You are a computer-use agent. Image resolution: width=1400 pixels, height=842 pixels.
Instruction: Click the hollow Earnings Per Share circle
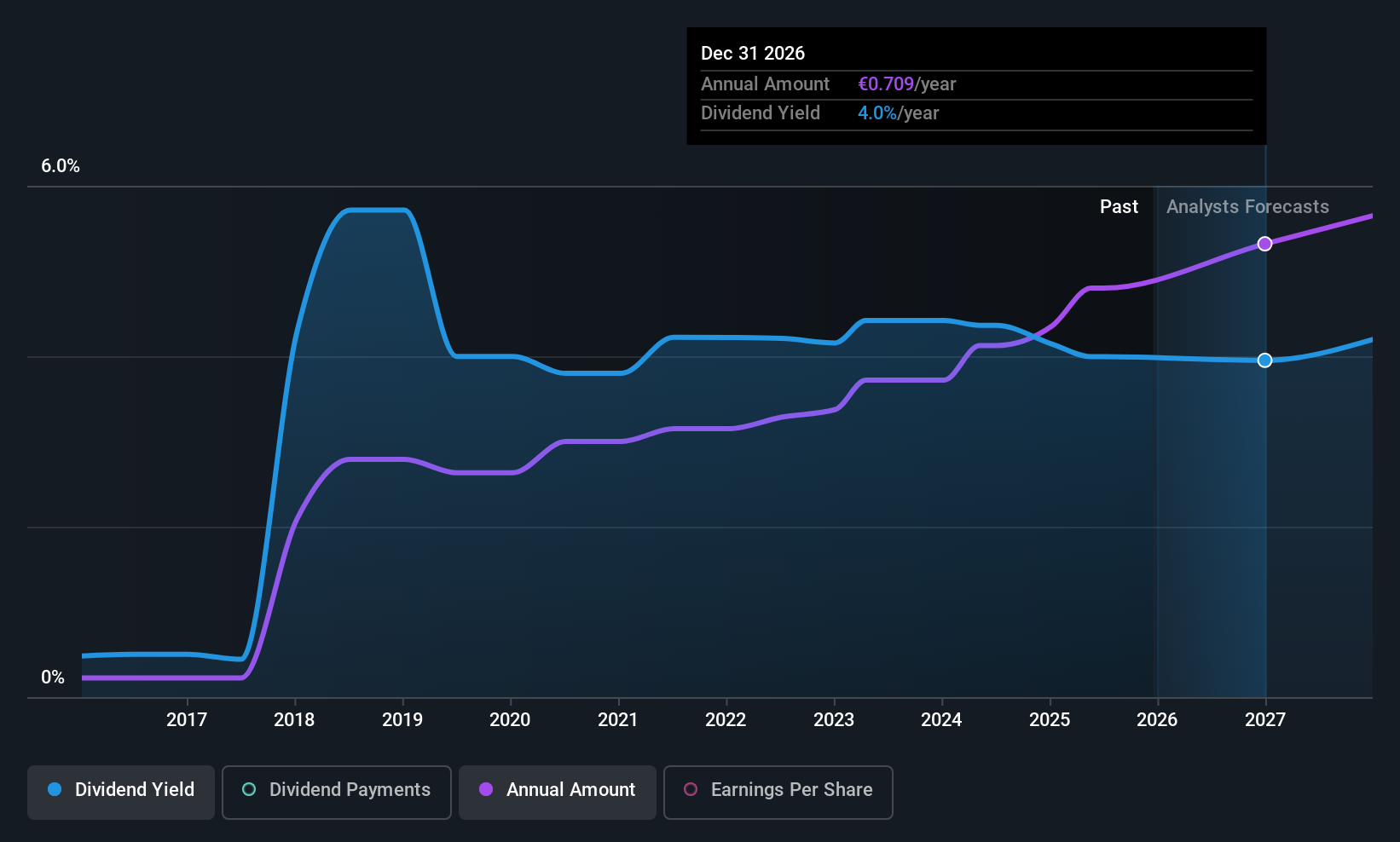pos(691,790)
